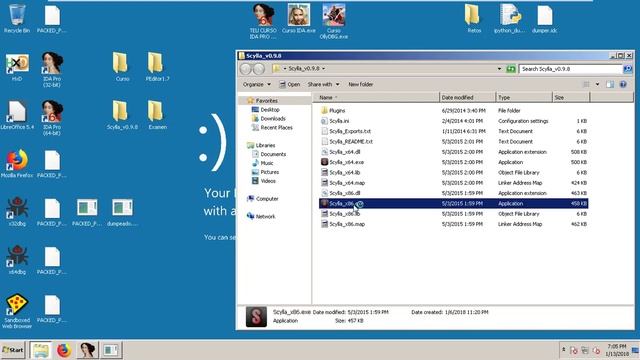The height and width of the screenshot is (360, 640).
Task: Select Libraries in navigation pane
Action: point(265,145)
